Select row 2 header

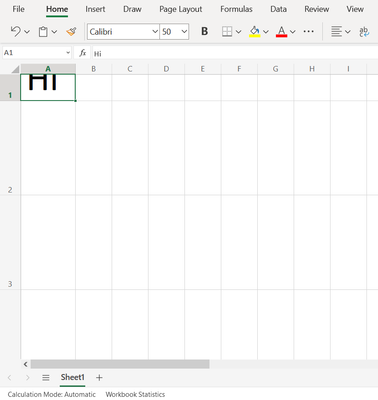[10, 148]
